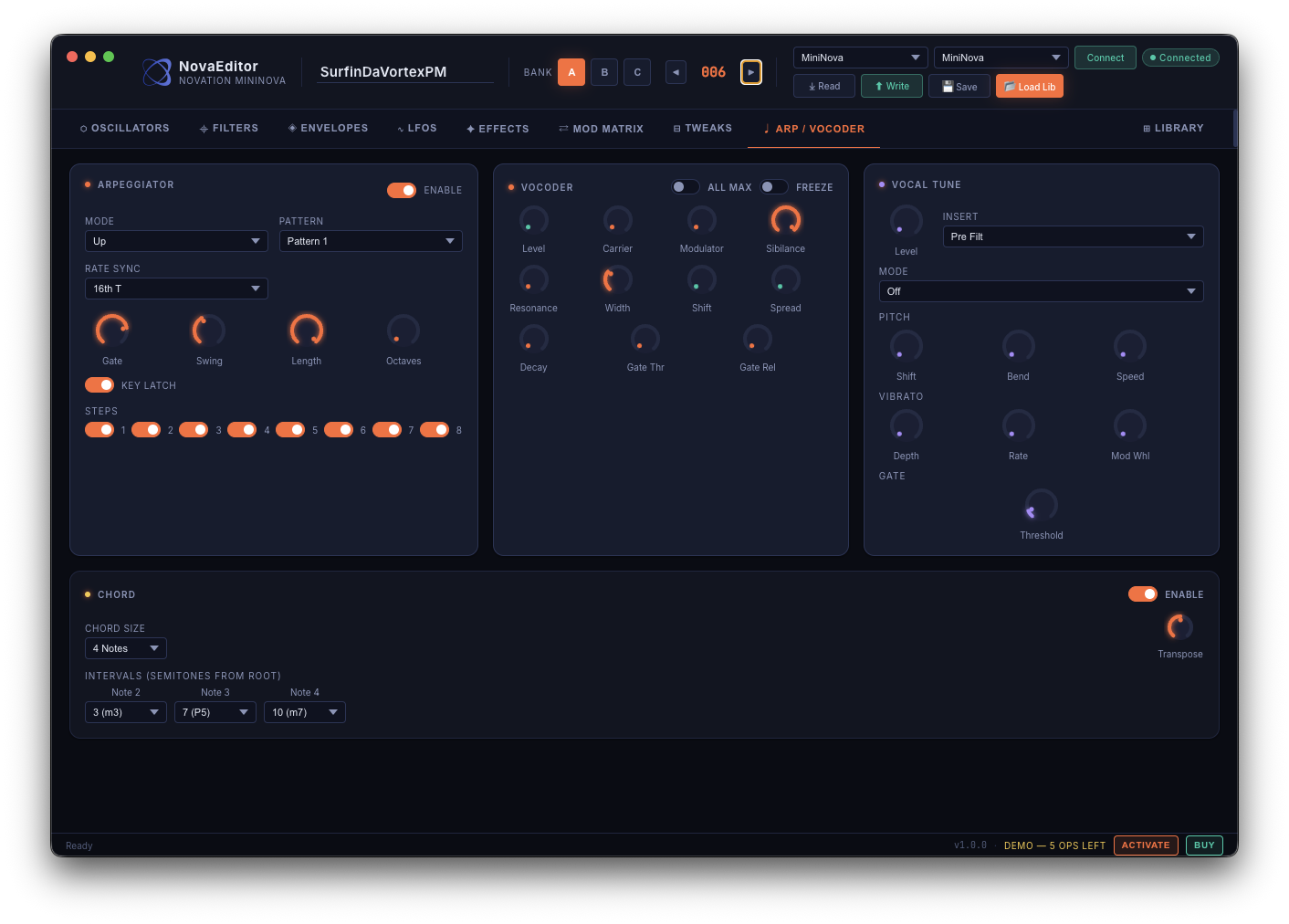
Task: Click the vibrato Depth knob
Action: [x=906, y=426]
